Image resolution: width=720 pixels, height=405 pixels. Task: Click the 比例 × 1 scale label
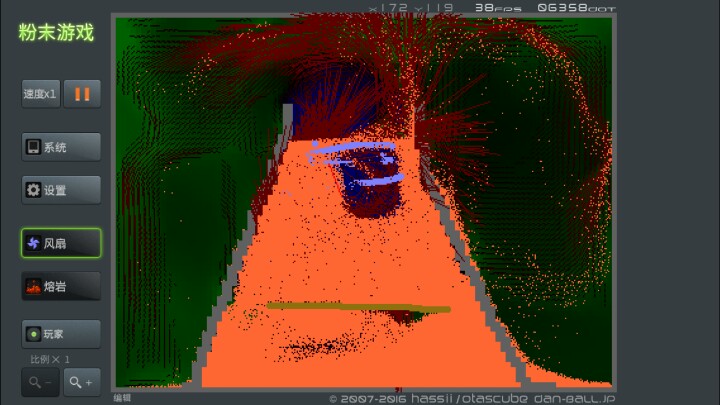[x=50, y=360]
